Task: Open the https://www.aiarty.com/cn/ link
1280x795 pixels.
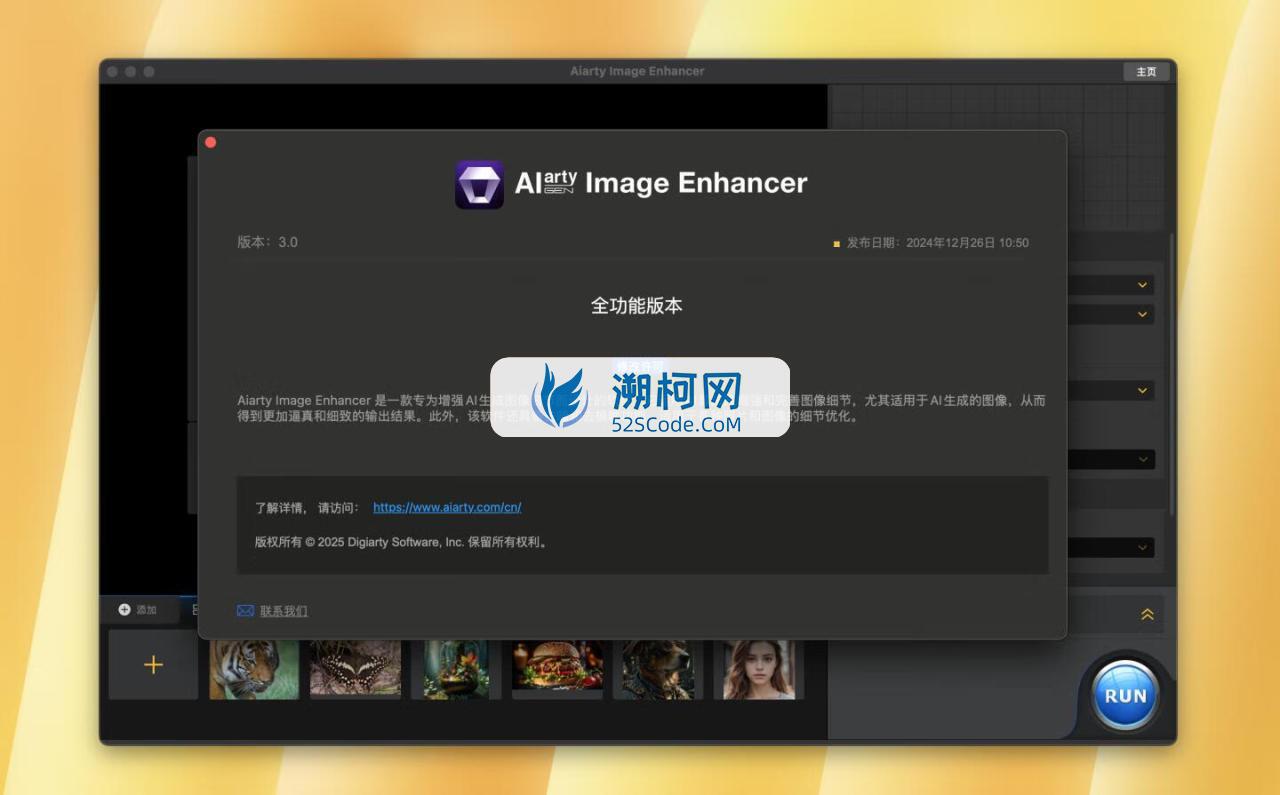Action: pyautogui.click(x=447, y=507)
